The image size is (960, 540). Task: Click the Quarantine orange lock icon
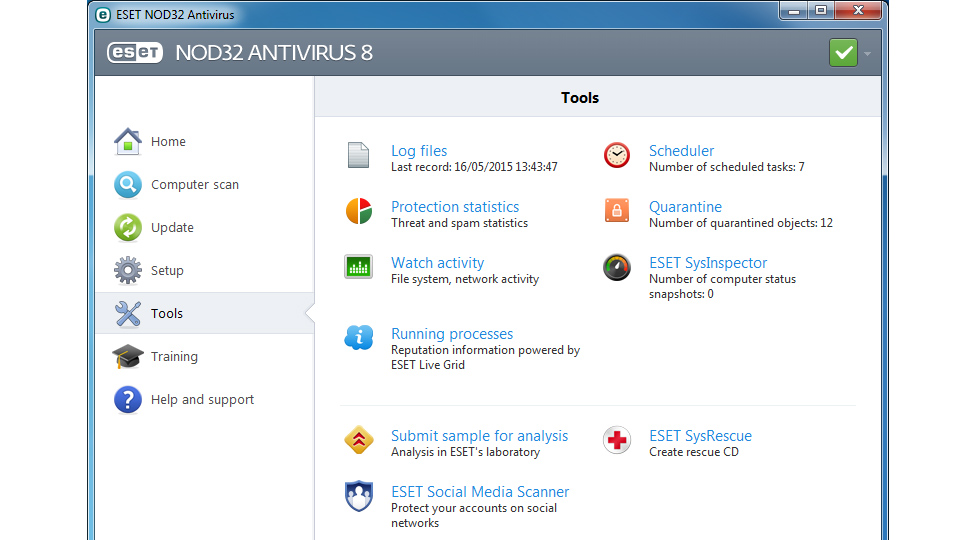(617, 211)
